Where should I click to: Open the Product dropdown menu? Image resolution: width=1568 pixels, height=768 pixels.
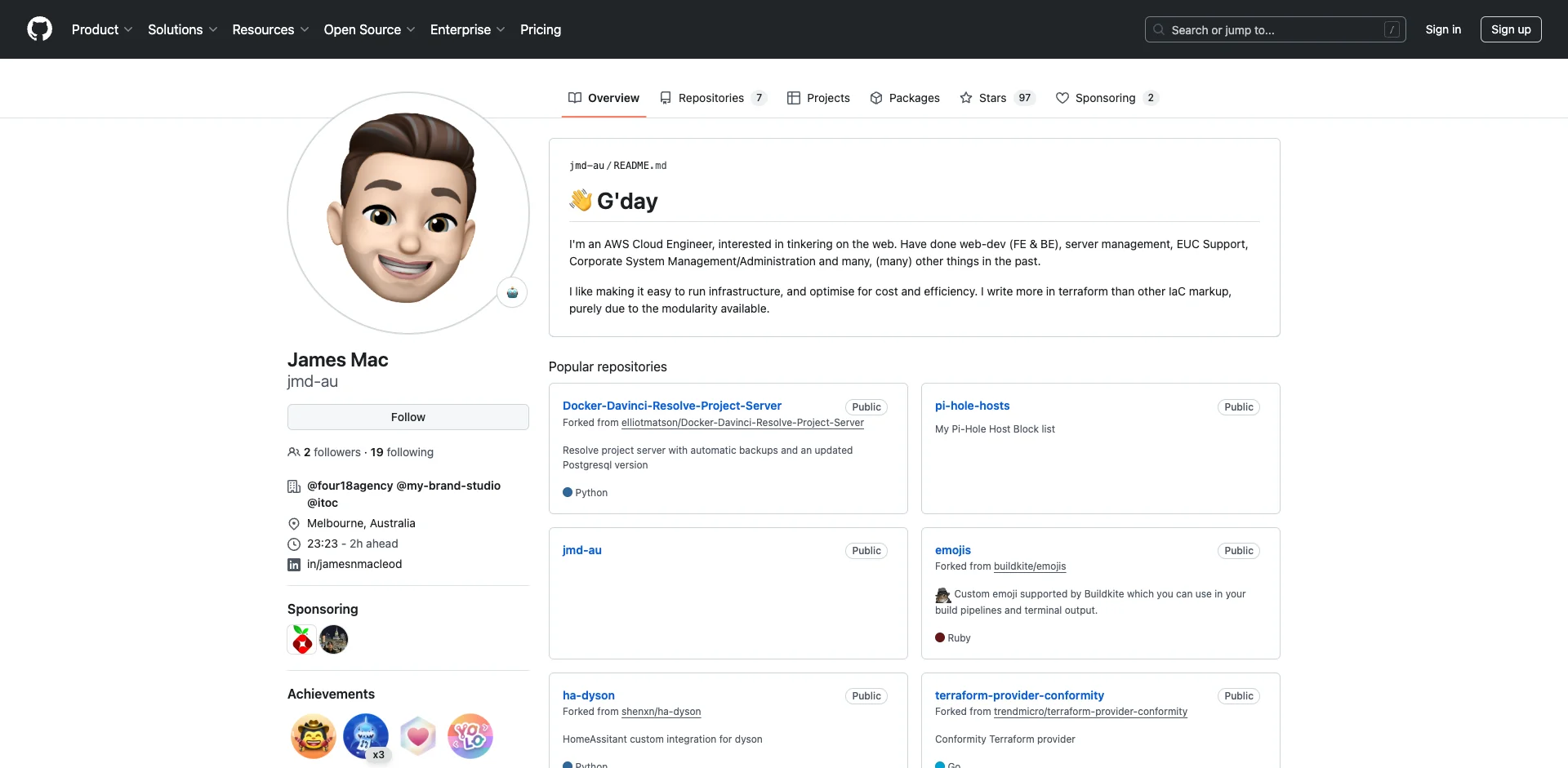[102, 29]
